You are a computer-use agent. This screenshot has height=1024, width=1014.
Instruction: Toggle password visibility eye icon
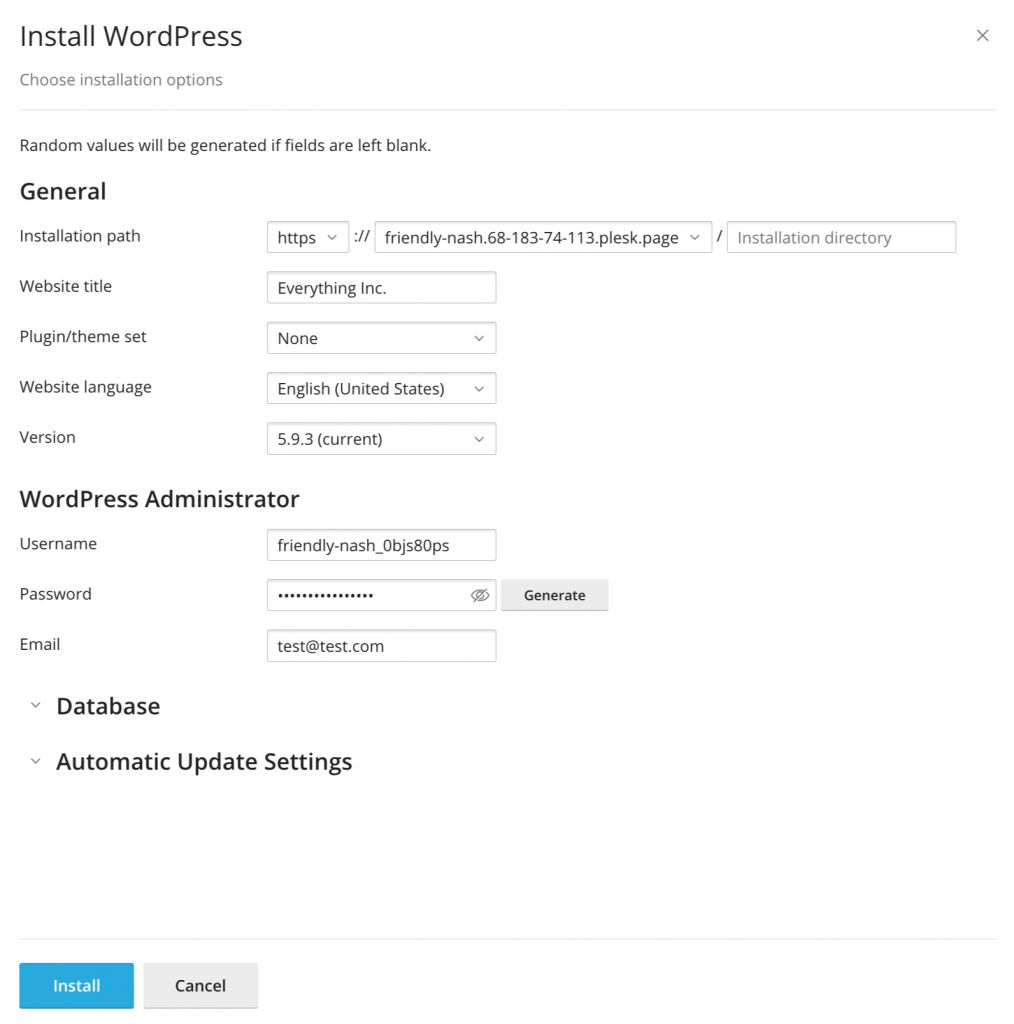[x=479, y=595]
